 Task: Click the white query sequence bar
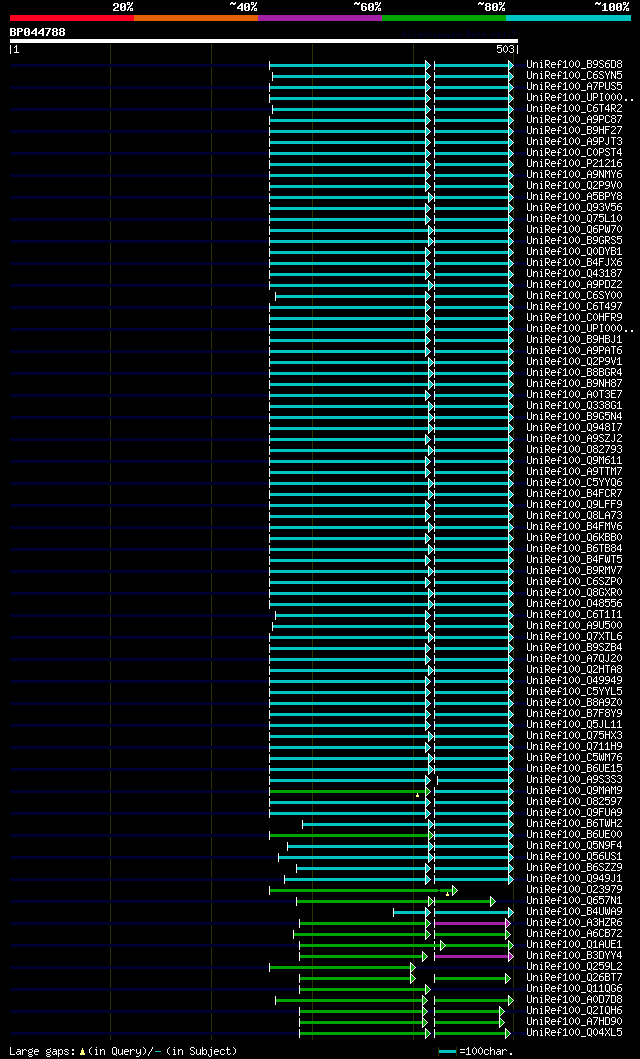point(263,41)
